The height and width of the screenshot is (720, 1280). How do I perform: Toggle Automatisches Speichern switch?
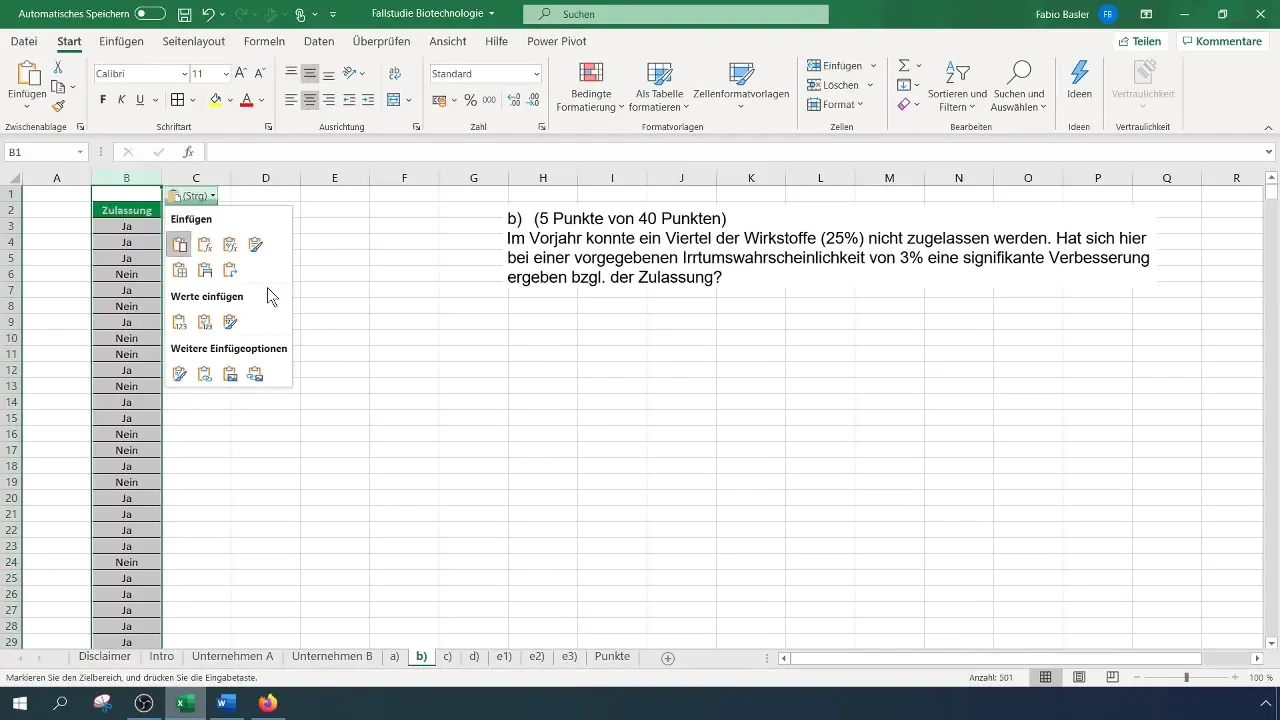150,14
